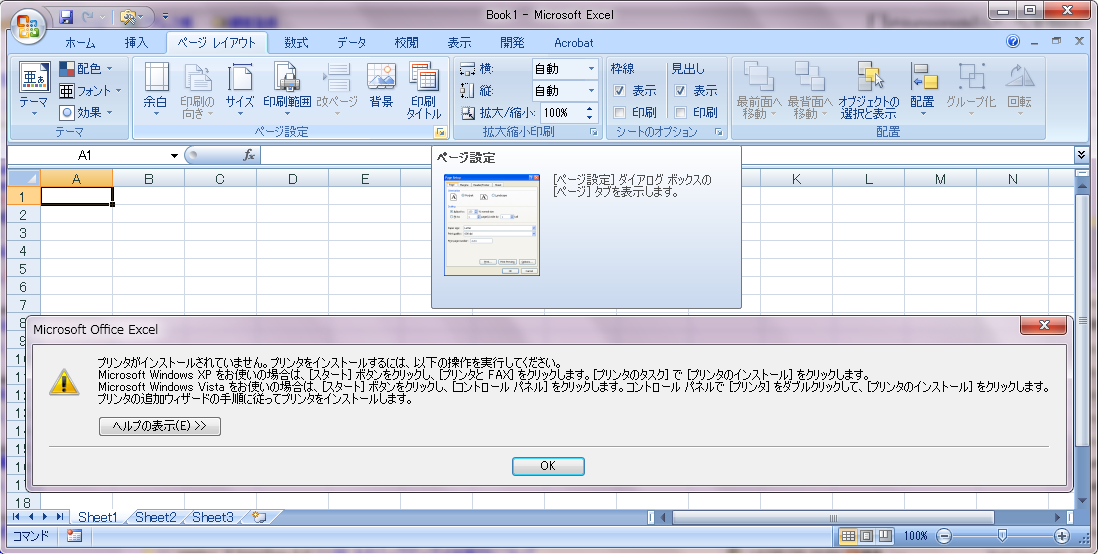Open the サイズ paper size menu
The image size is (1098, 554).
(x=239, y=90)
